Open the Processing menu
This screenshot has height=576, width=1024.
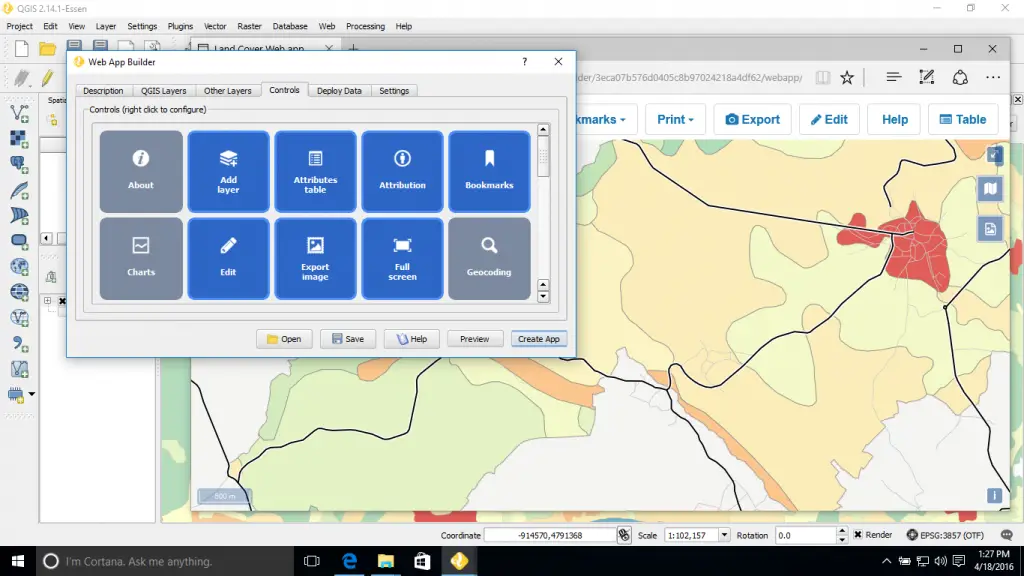365,26
